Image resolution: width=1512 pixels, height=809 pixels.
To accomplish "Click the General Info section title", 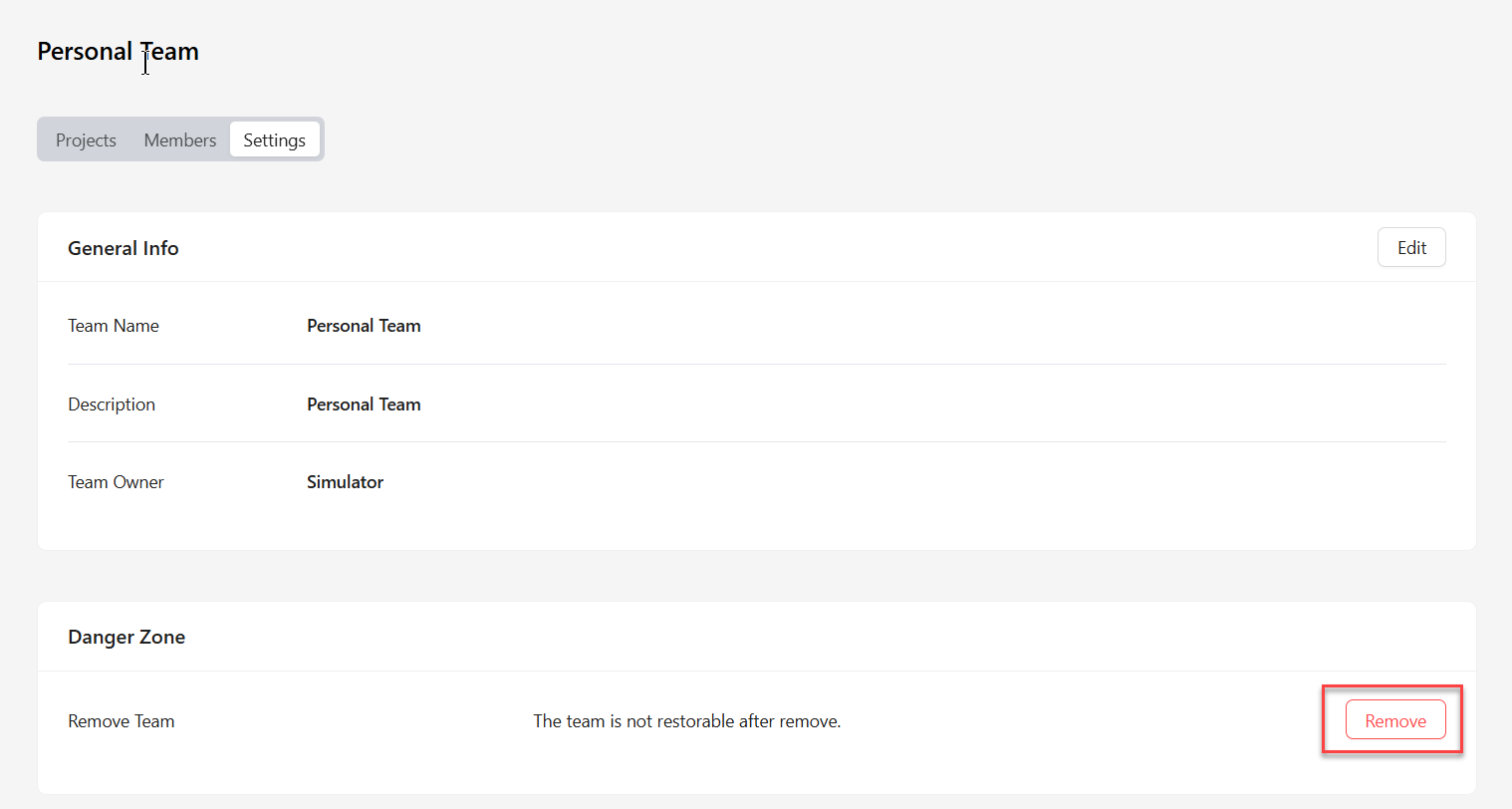I will (x=124, y=248).
